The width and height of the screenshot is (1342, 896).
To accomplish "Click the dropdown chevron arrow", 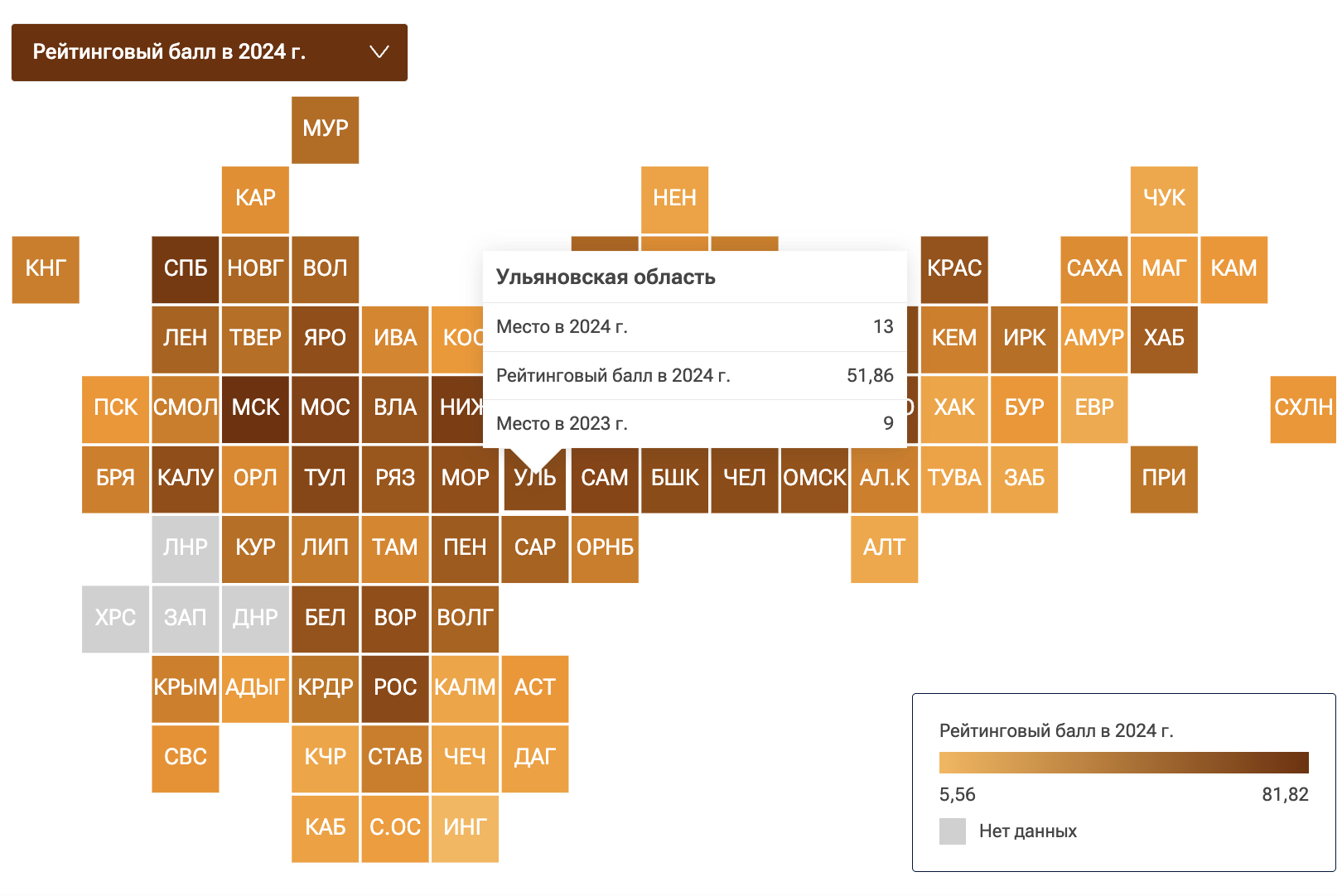I will [x=379, y=52].
